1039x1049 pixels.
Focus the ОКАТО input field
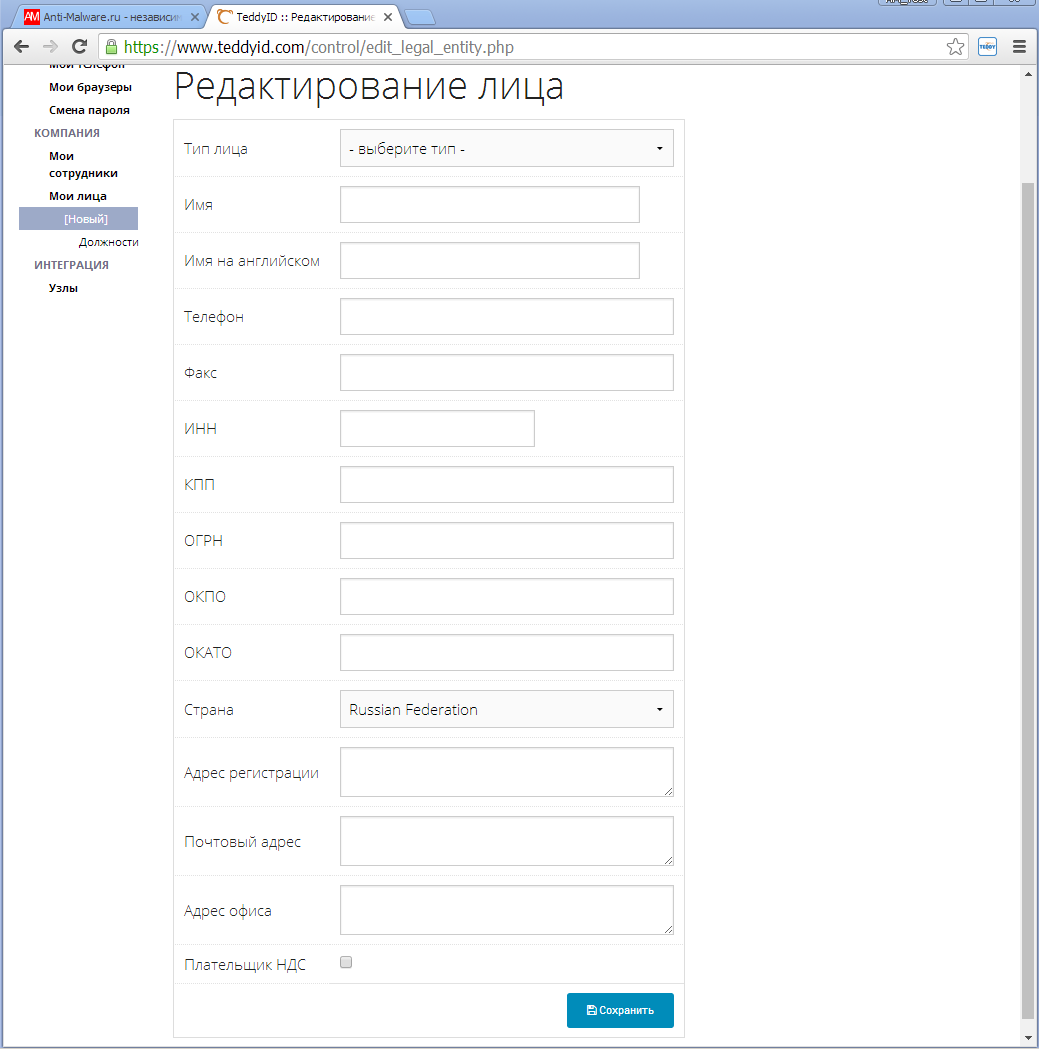pos(506,652)
